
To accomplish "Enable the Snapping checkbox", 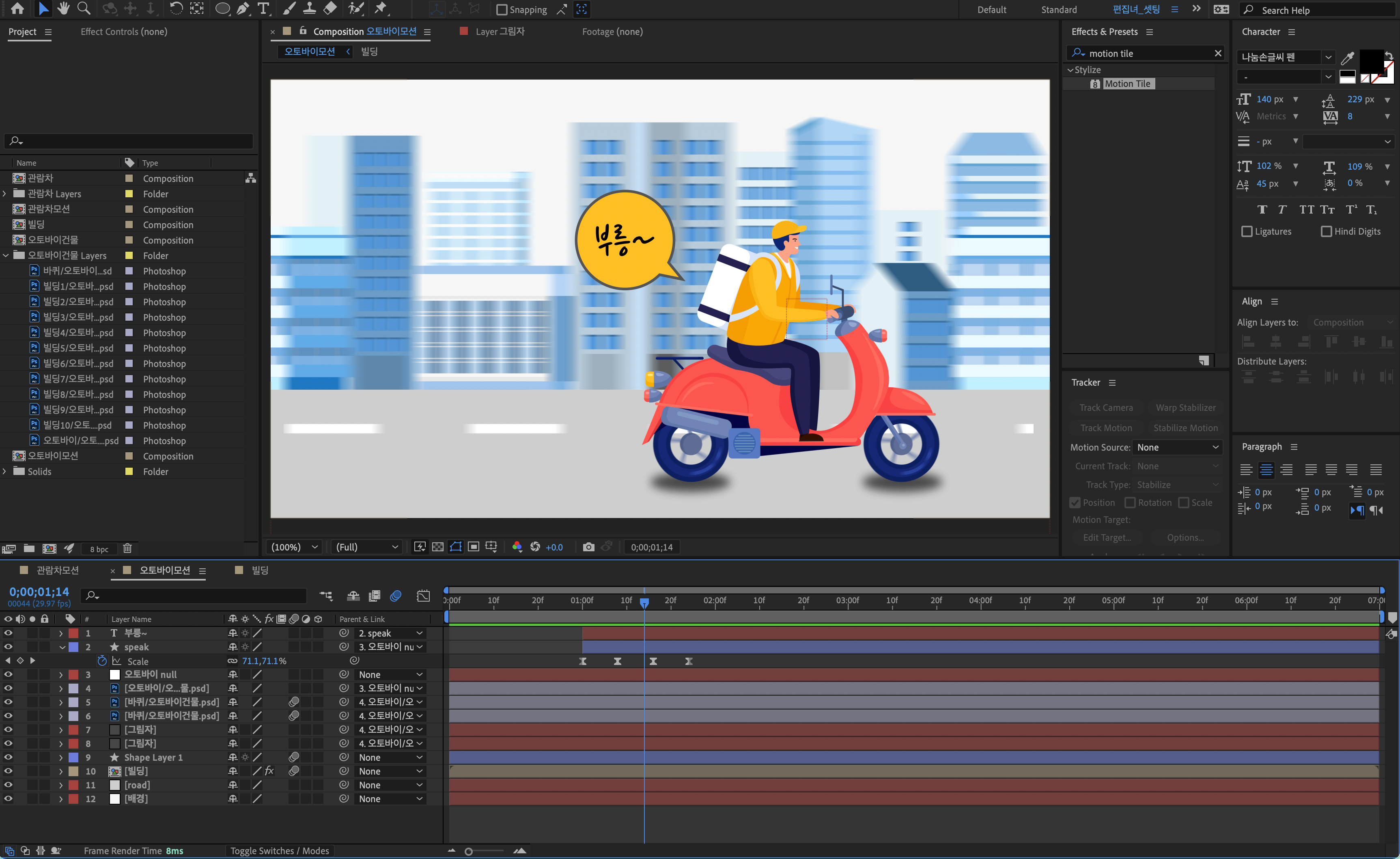I will pyautogui.click(x=502, y=10).
